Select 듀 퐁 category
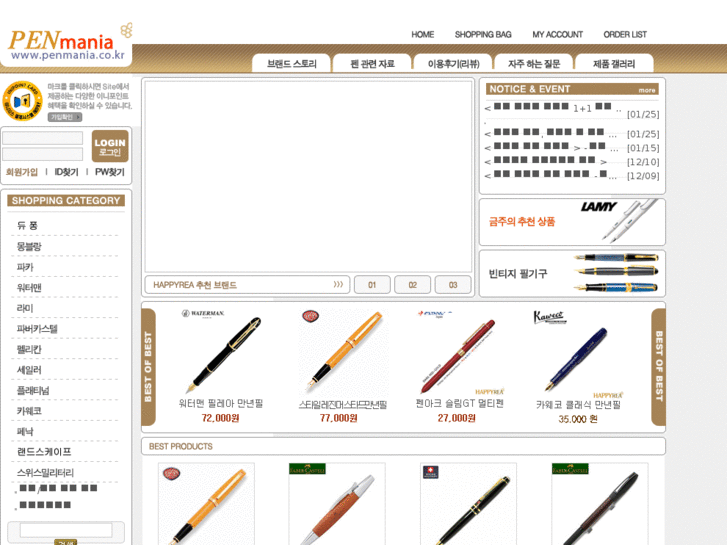Image resolution: width=727 pixels, height=545 pixels. pyautogui.click(x=27, y=225)
